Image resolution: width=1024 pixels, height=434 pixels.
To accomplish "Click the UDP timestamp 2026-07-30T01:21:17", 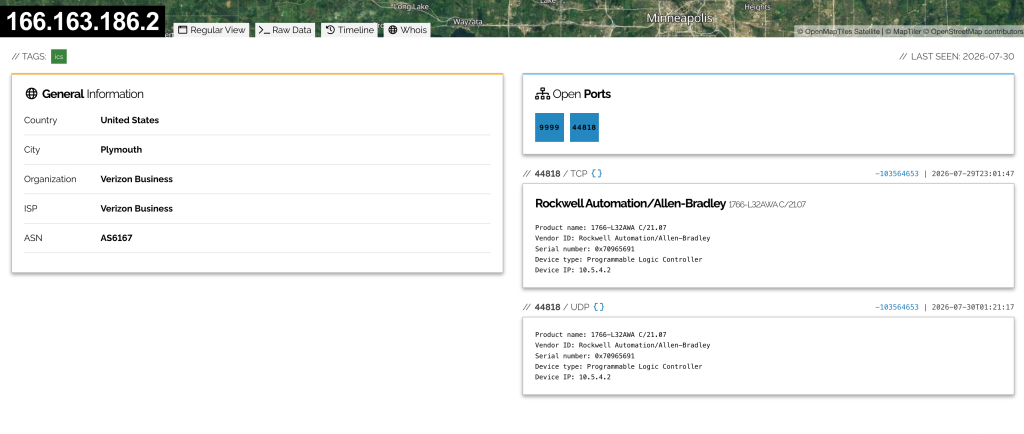I will coord(972,307).
